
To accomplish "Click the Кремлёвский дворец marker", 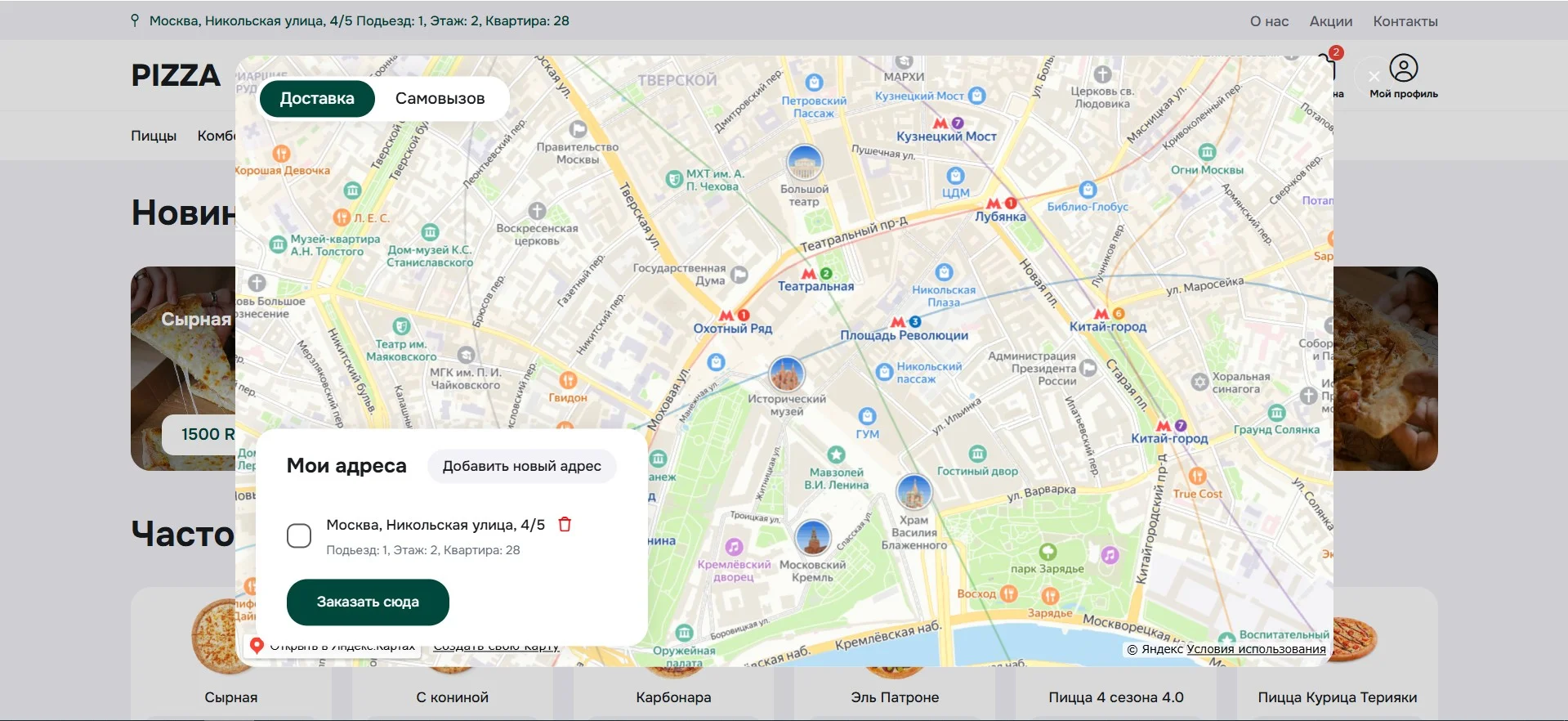I will coord(734,546).
